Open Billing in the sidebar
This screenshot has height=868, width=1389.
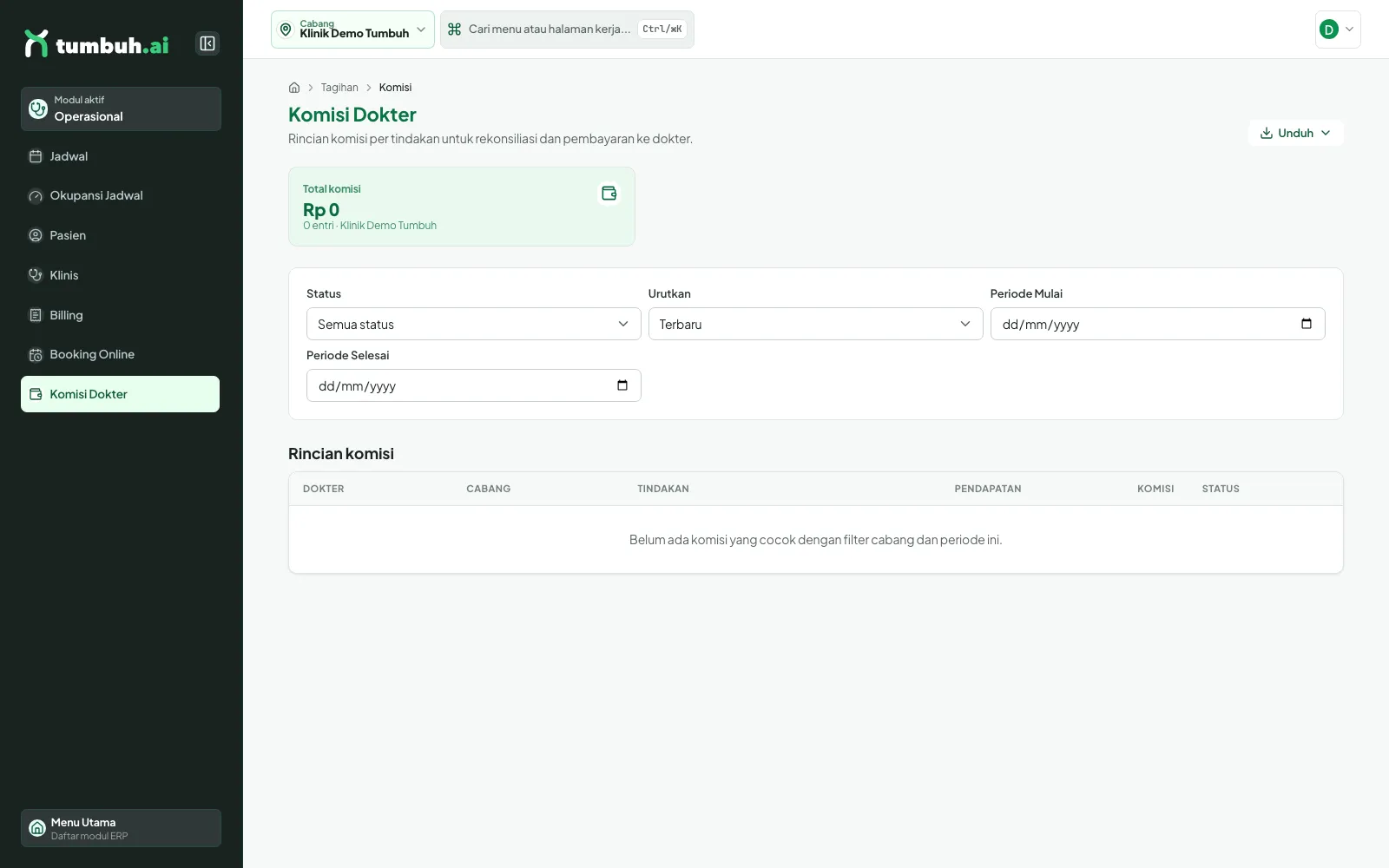(120, 315)
